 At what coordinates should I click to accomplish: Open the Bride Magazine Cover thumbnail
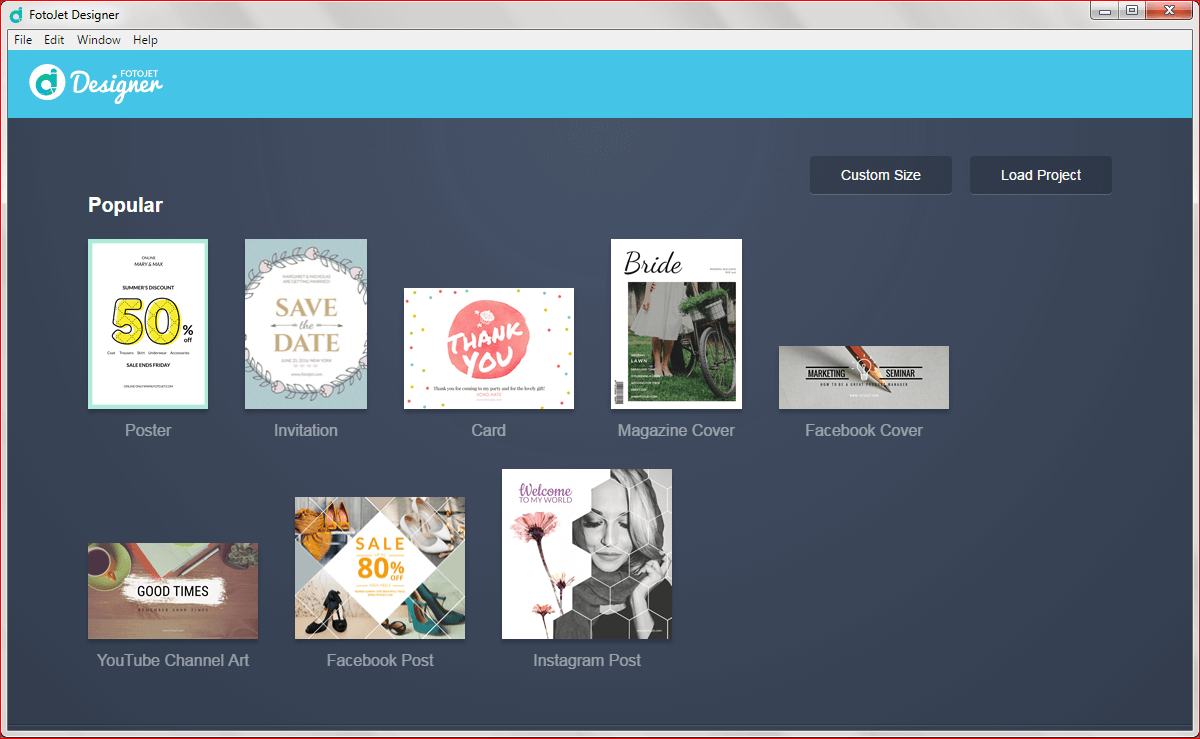tap(676, 324)
